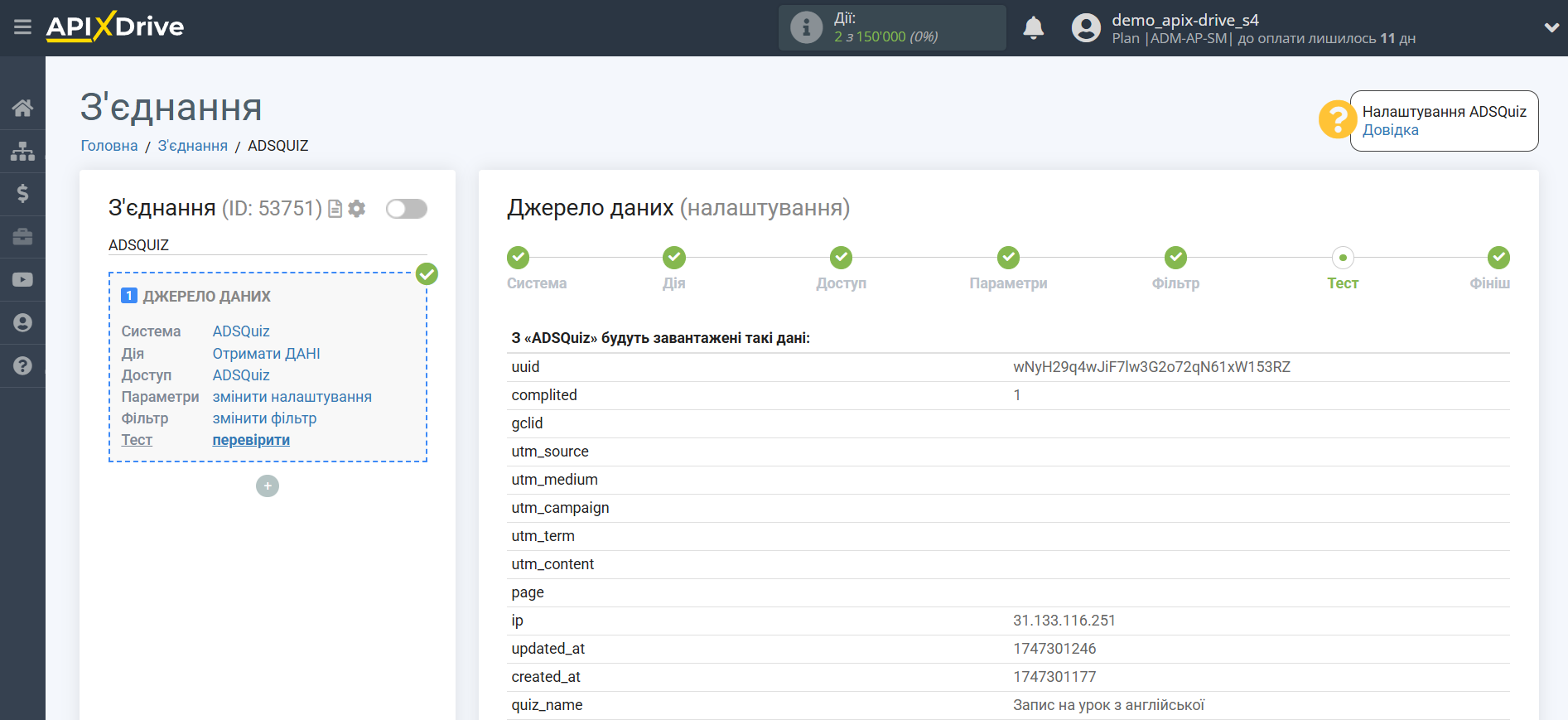Open the connections sitemap sidebar icon

coord(22,151)
